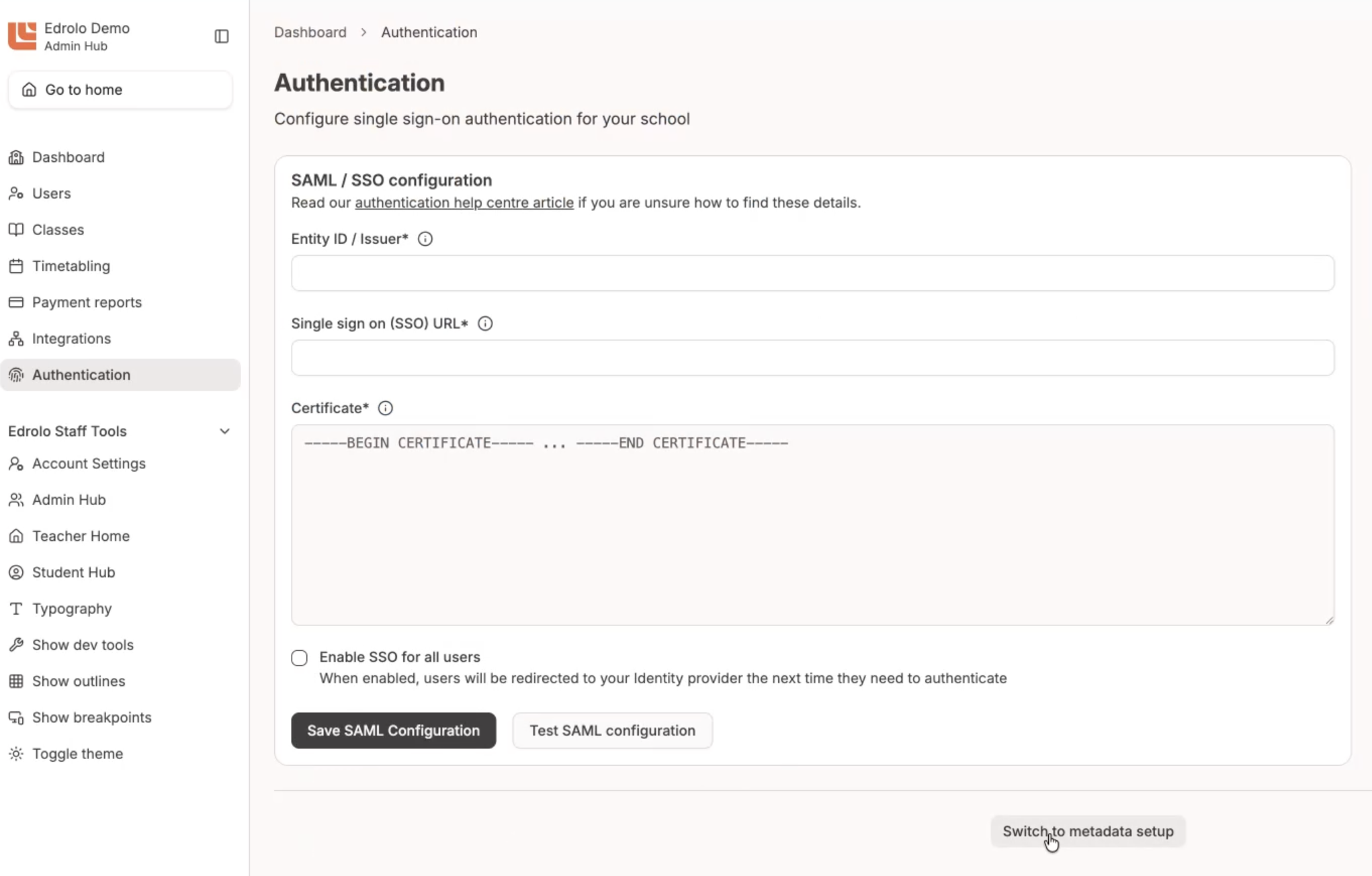Click Test SAML configuration button
The width and height of the screenshot is (1372, 876).
(x=612, y=730)
